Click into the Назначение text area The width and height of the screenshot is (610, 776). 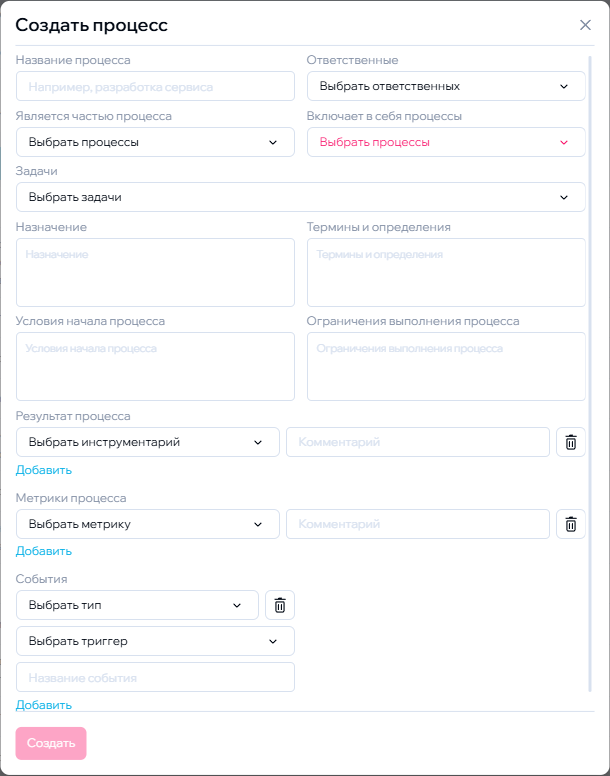155,272
